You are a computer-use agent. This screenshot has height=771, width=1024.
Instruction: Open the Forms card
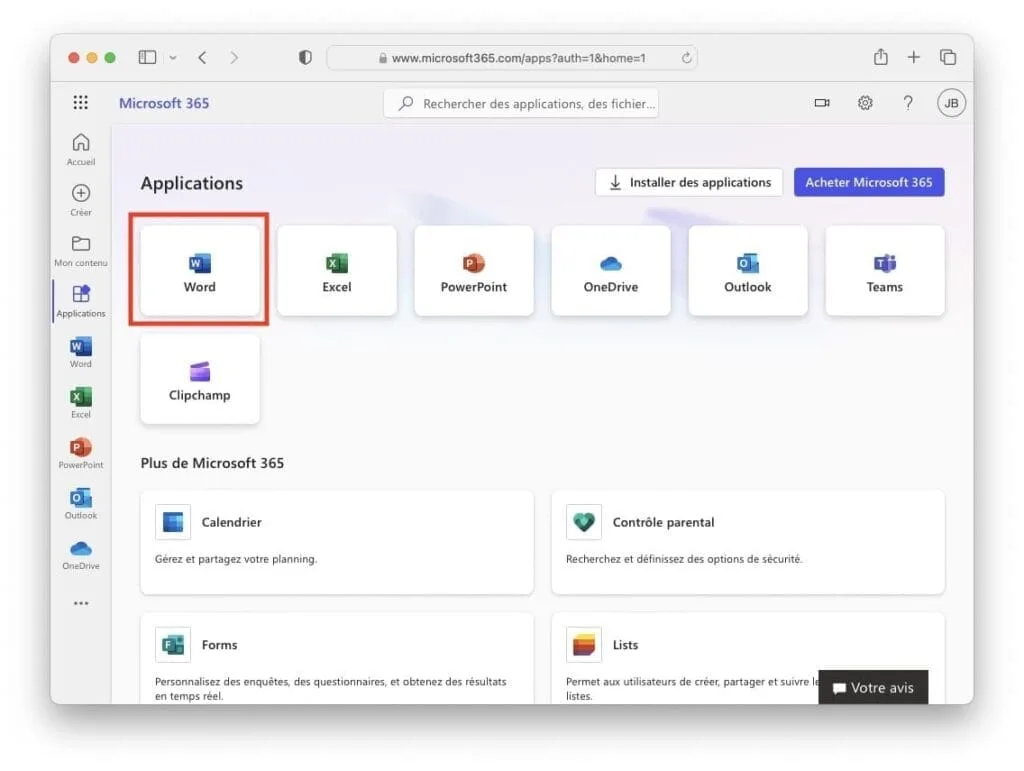pos(337,659)
